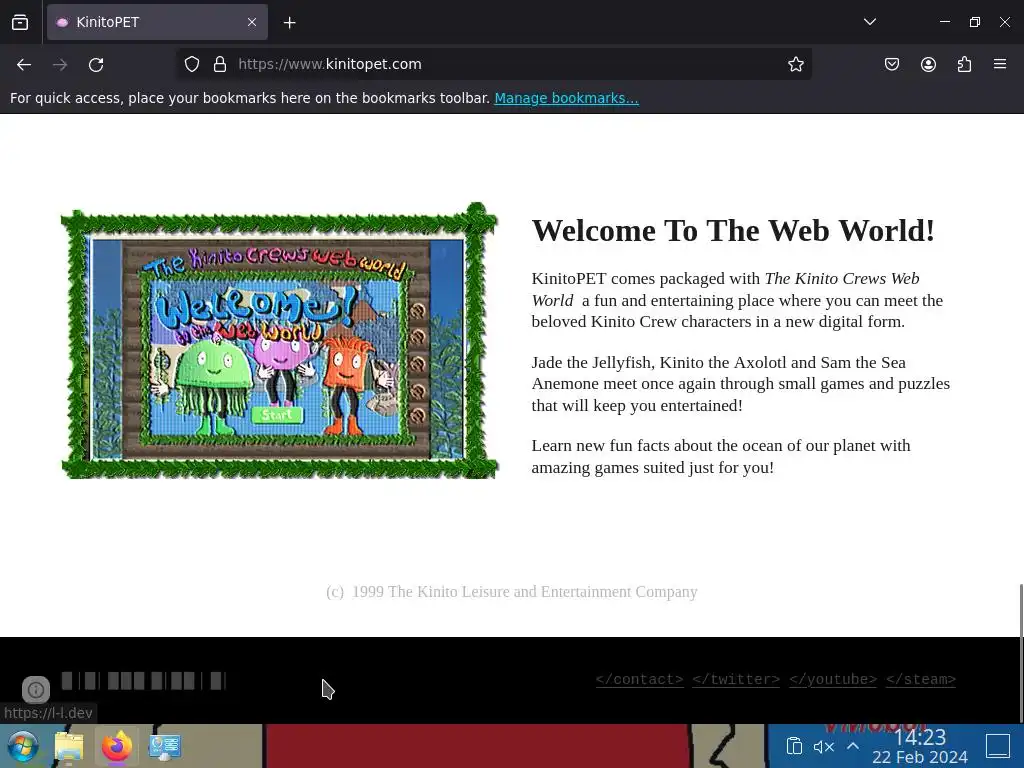Click the forward arrow navigation button
The image size is (1024, 768).
[x=60, y=65]
